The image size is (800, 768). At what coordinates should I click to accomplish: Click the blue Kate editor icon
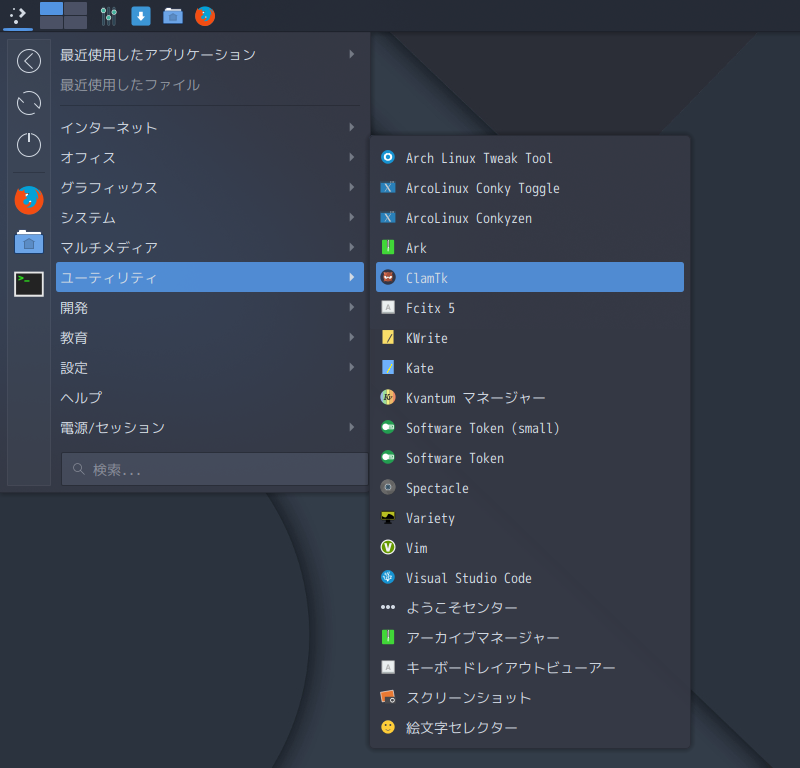[x=388, y=367]
